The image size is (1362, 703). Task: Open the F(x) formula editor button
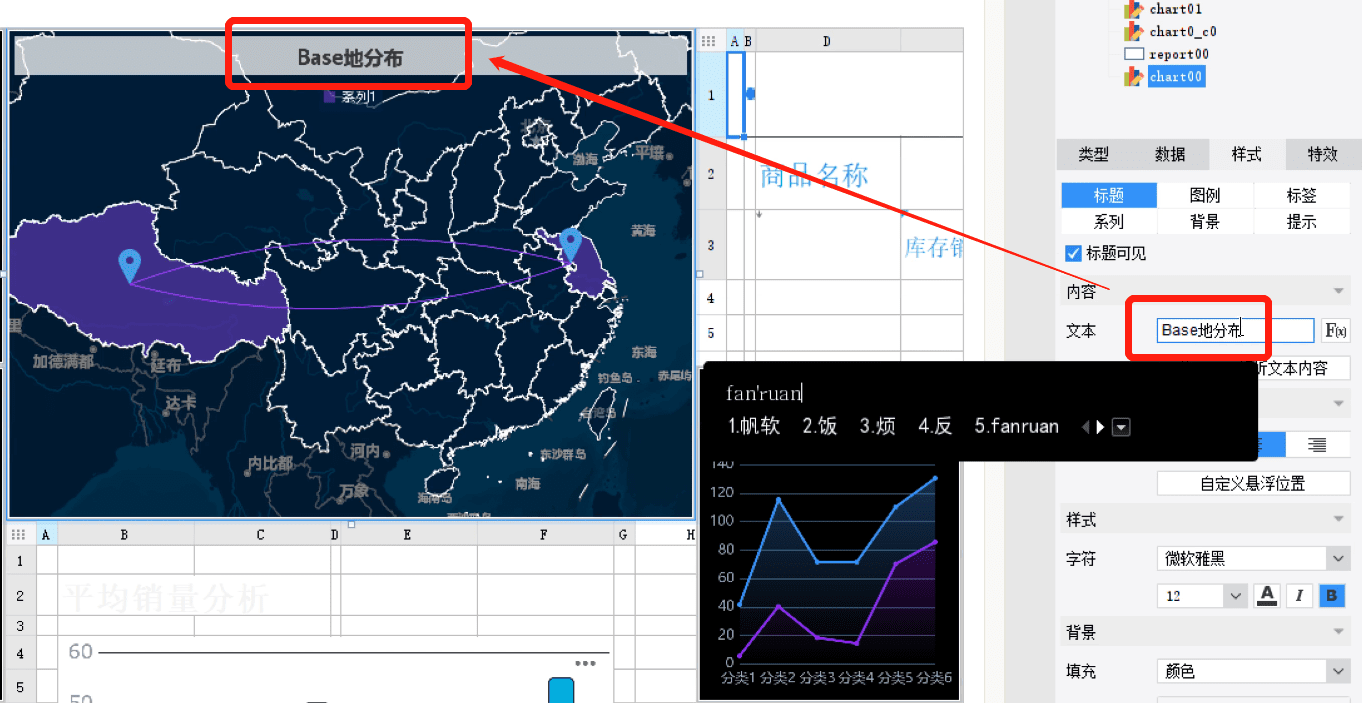[1336, 331]
